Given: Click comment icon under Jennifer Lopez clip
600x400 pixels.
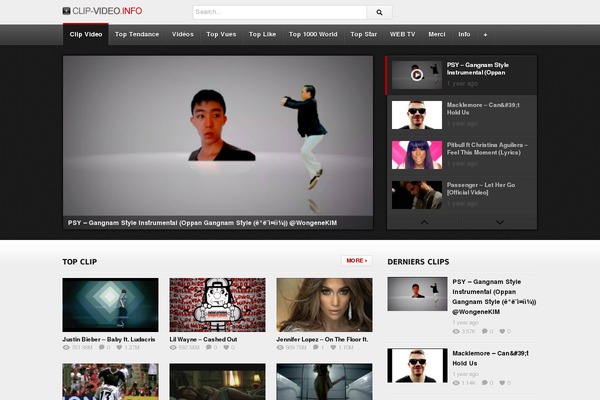Looking at the screenshot, I should pyautogui.click(x=316, y=348).
